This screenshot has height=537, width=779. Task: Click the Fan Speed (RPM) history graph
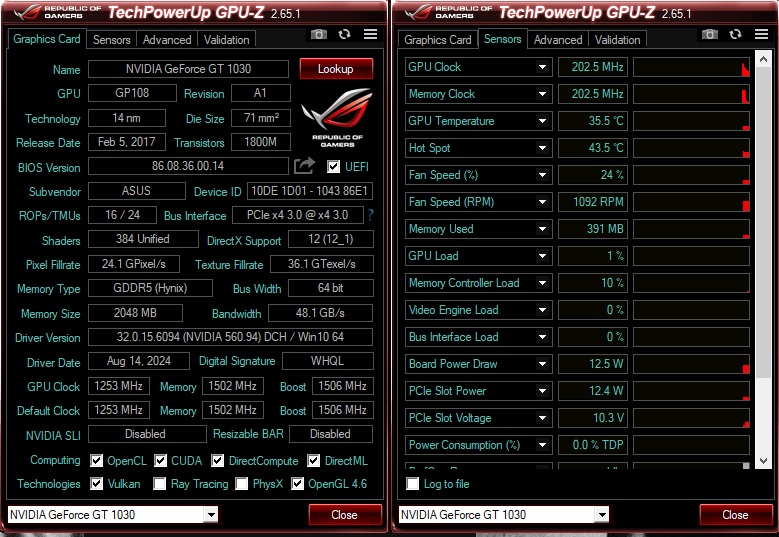(692, 202)
